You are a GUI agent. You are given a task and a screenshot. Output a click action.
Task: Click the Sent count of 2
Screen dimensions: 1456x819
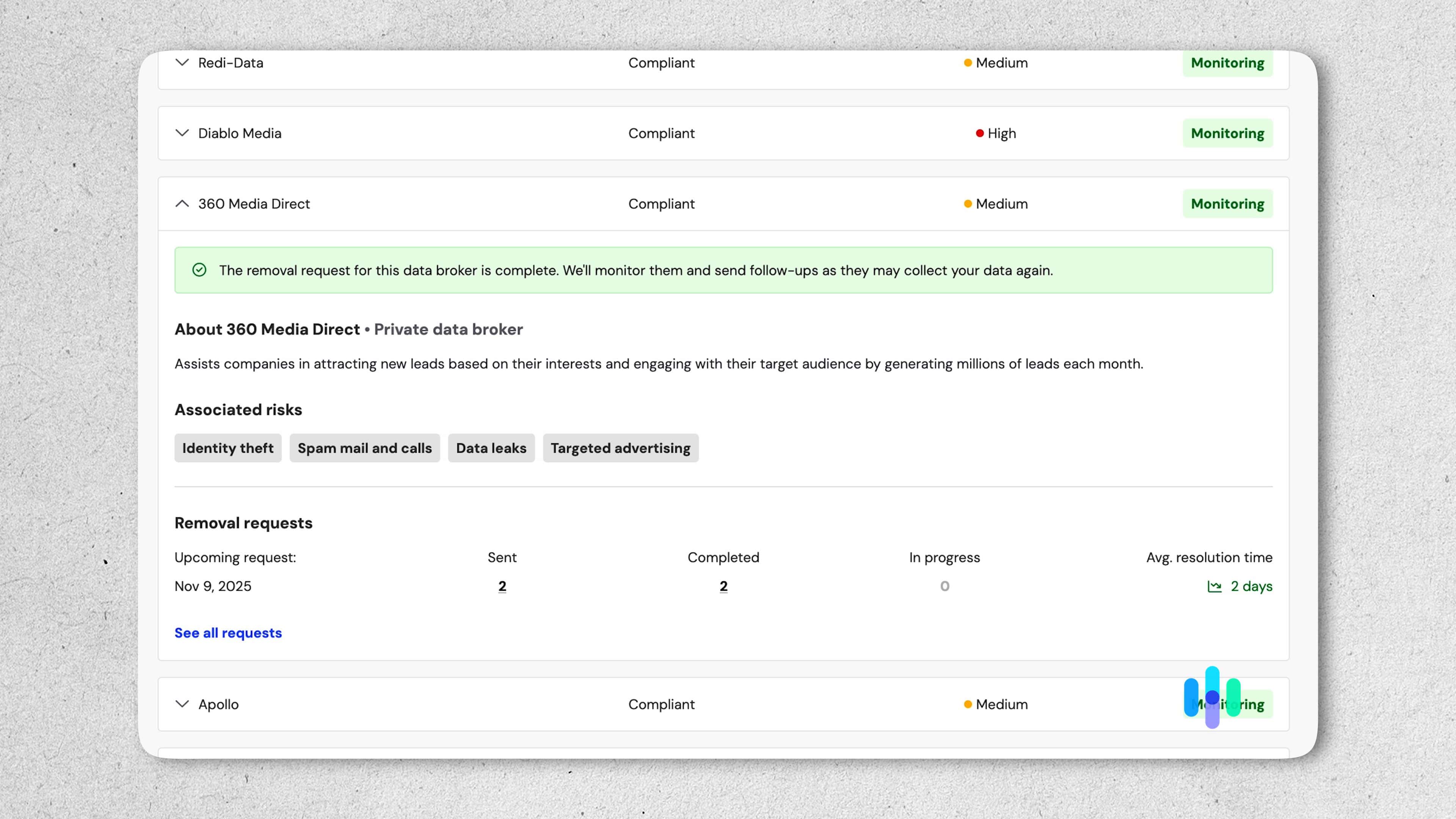point(502,586)
